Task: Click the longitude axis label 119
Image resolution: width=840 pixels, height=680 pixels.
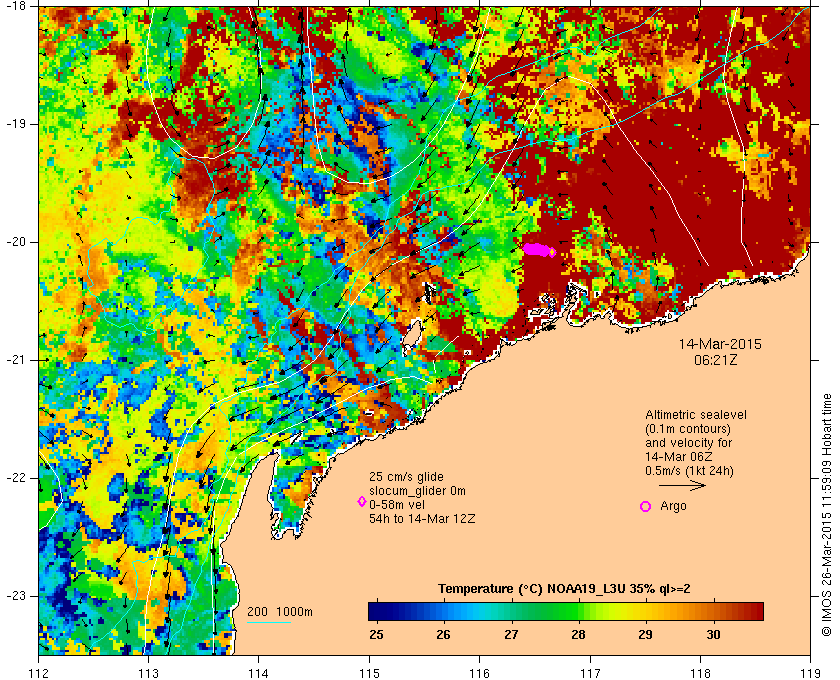Action: pyautogui.click(x=810, y=672)
